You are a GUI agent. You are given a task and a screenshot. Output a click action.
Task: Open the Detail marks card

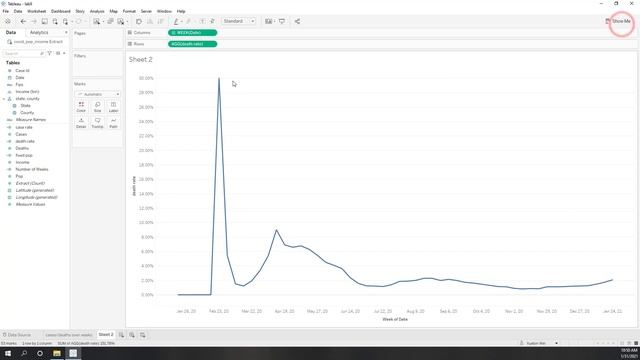point(81,123)
